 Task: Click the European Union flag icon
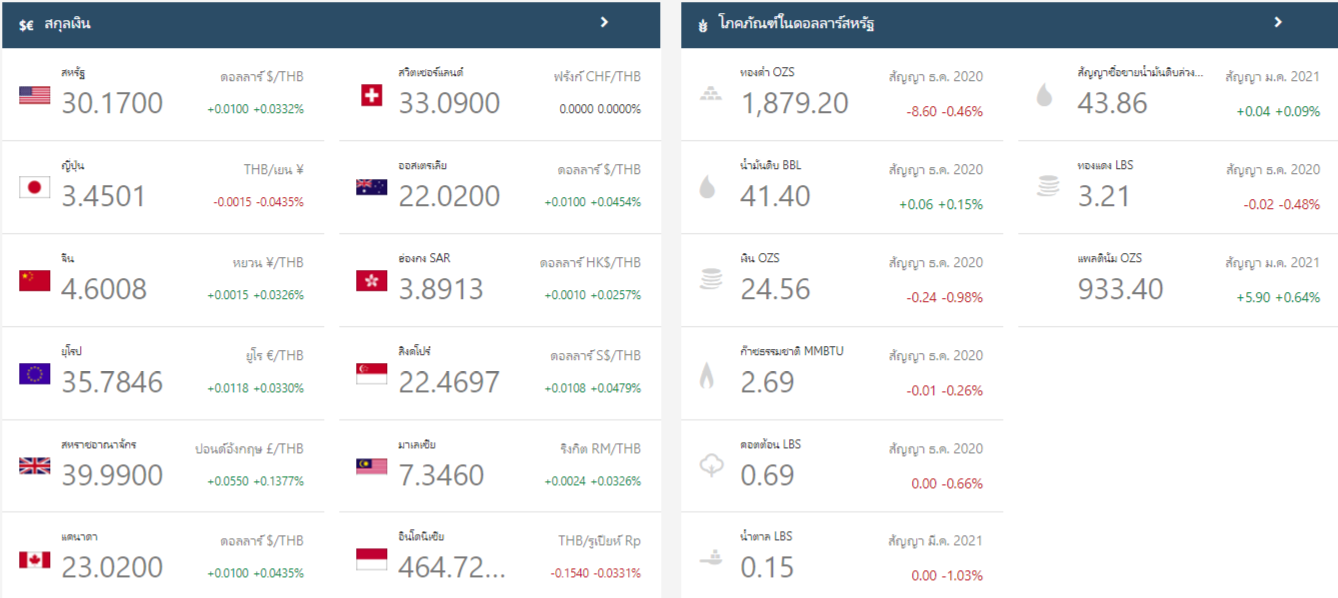click(x=34, y=374)
